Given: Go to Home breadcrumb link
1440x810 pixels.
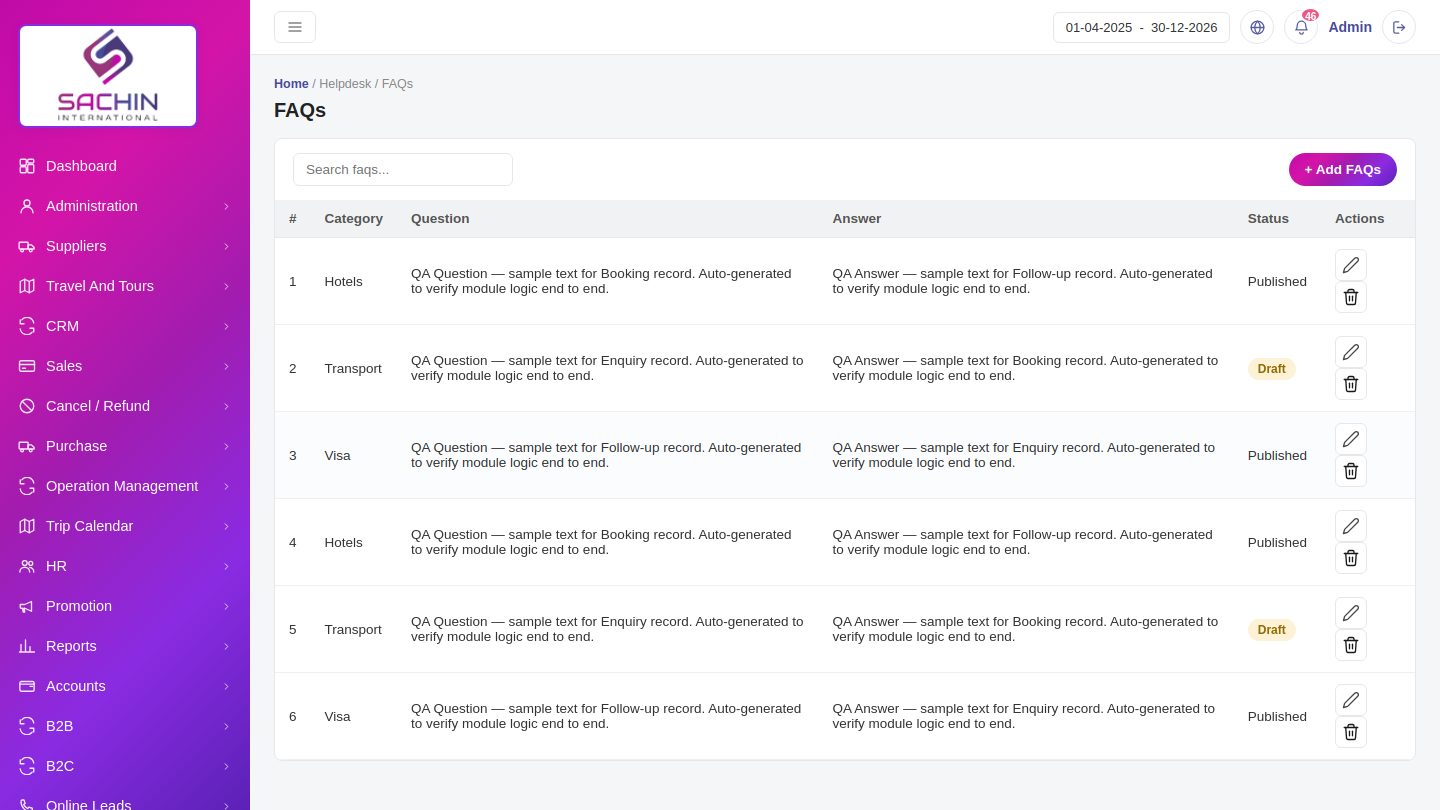Looking at the screenshot, I should (291, 84).
